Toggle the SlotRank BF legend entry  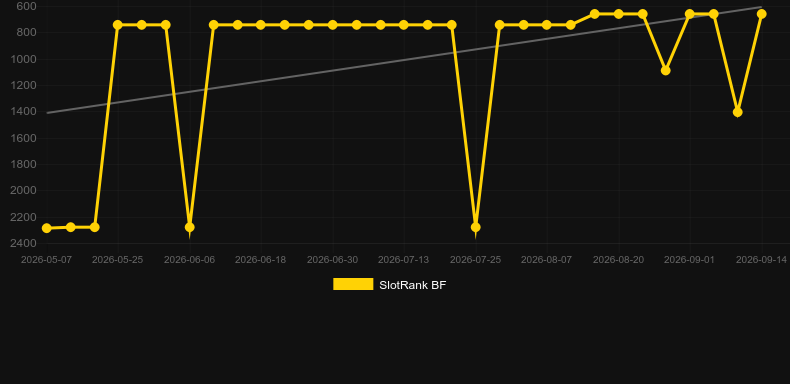tap(389, 285)
